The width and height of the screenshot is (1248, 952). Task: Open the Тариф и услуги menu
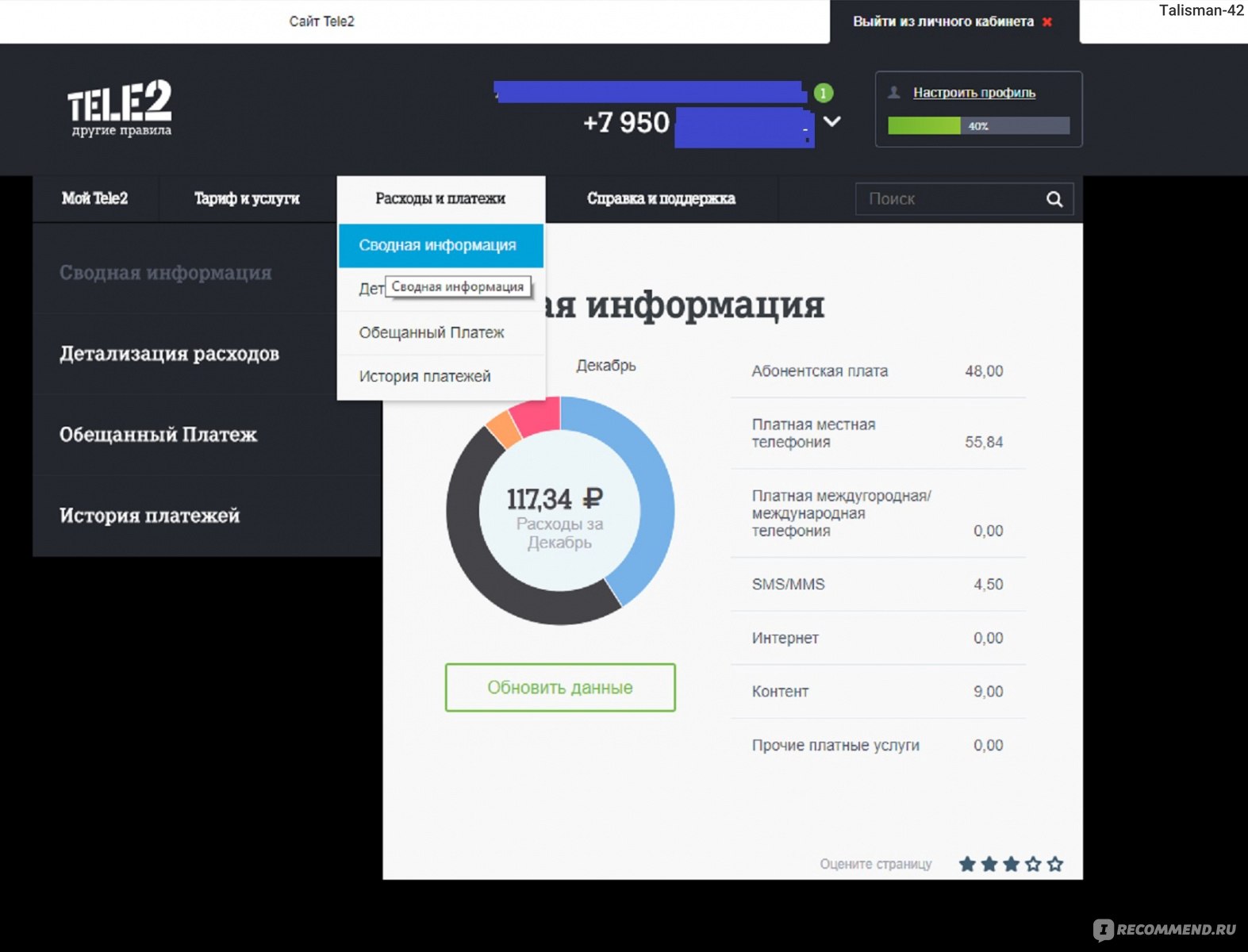click(x=248, y=198)
